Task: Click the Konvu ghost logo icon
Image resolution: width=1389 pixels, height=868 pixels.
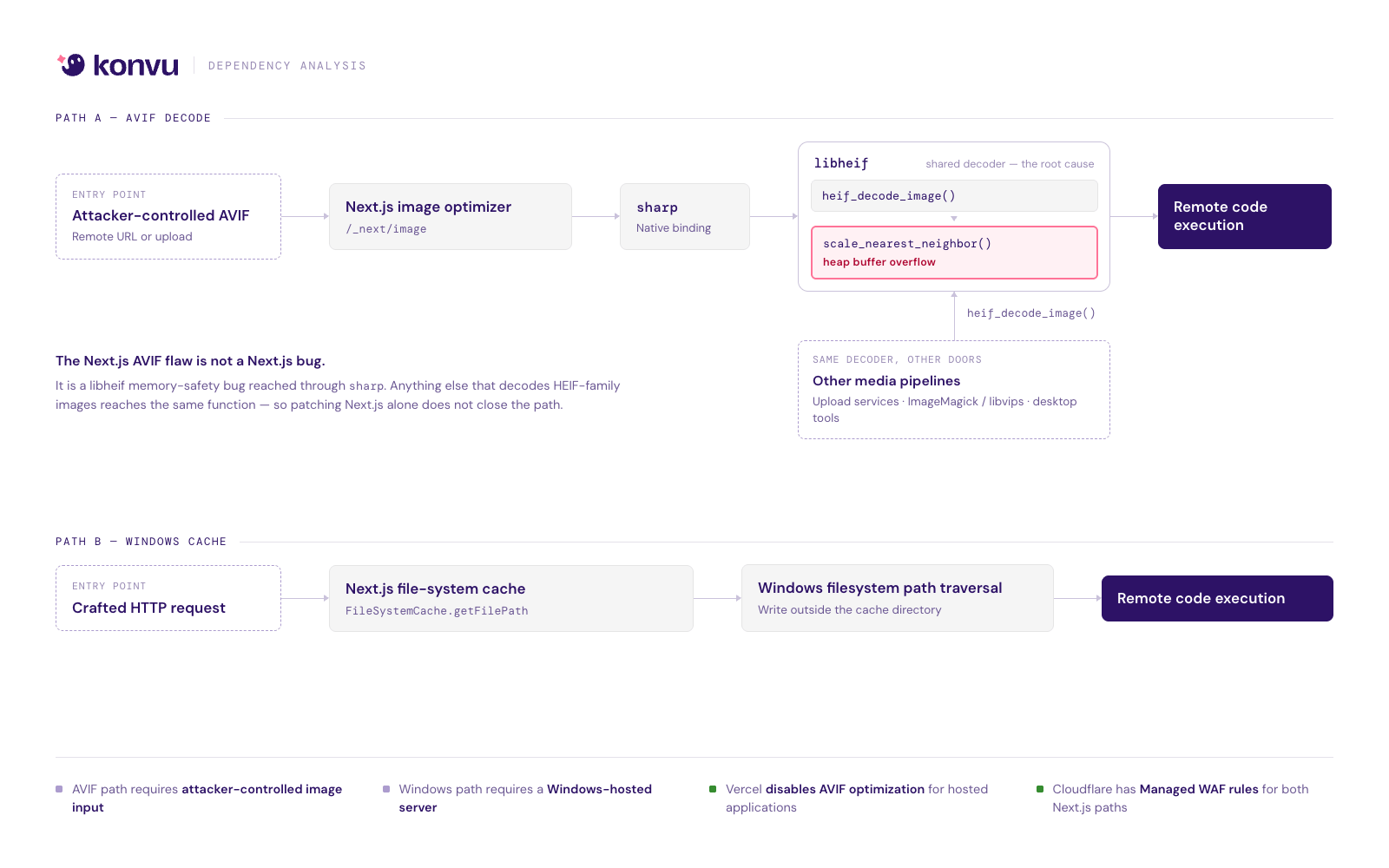Action: pyautogui.click(x=71, y=65)
